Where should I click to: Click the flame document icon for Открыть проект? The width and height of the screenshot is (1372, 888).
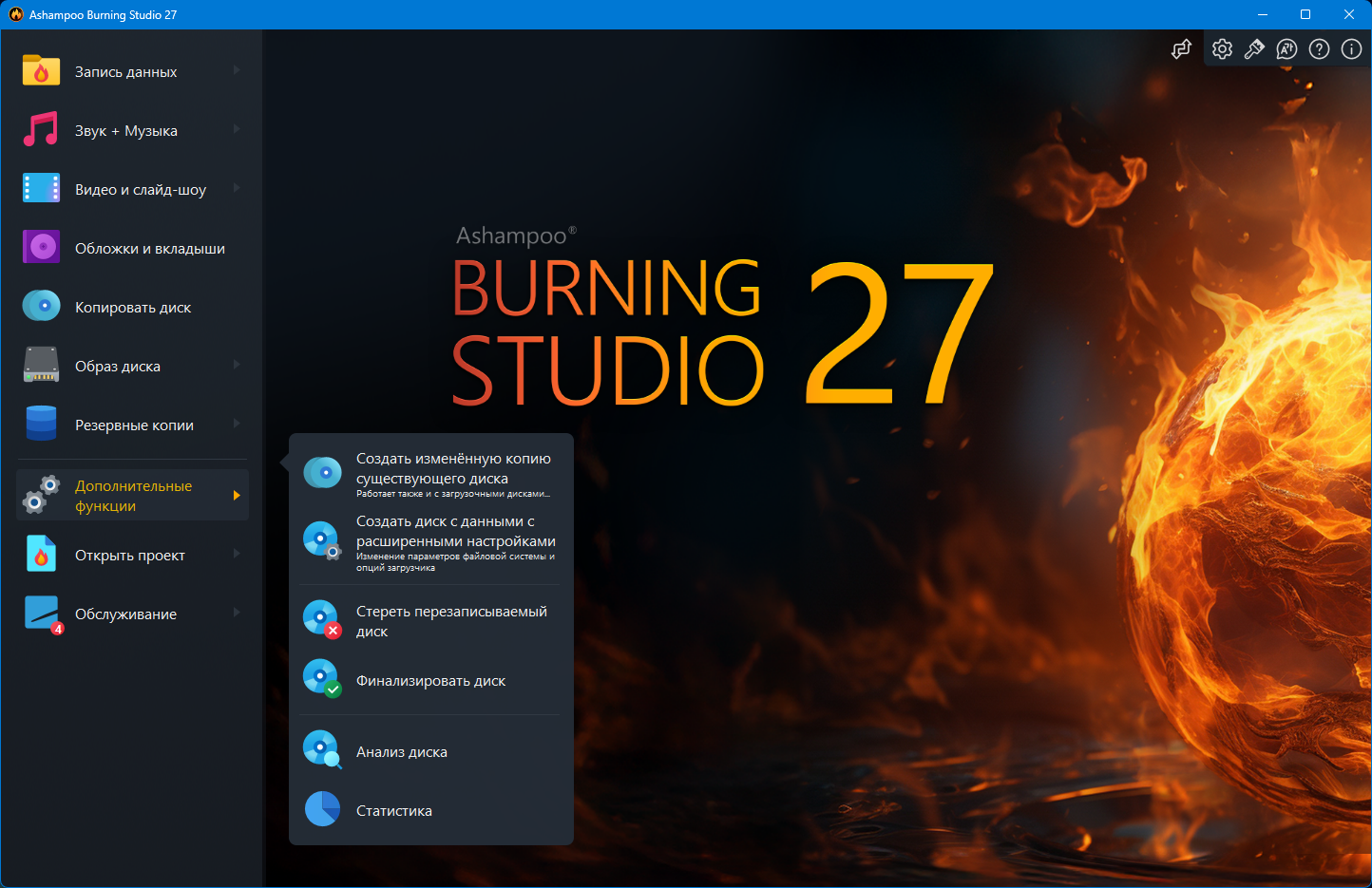[x=41, y=555]
